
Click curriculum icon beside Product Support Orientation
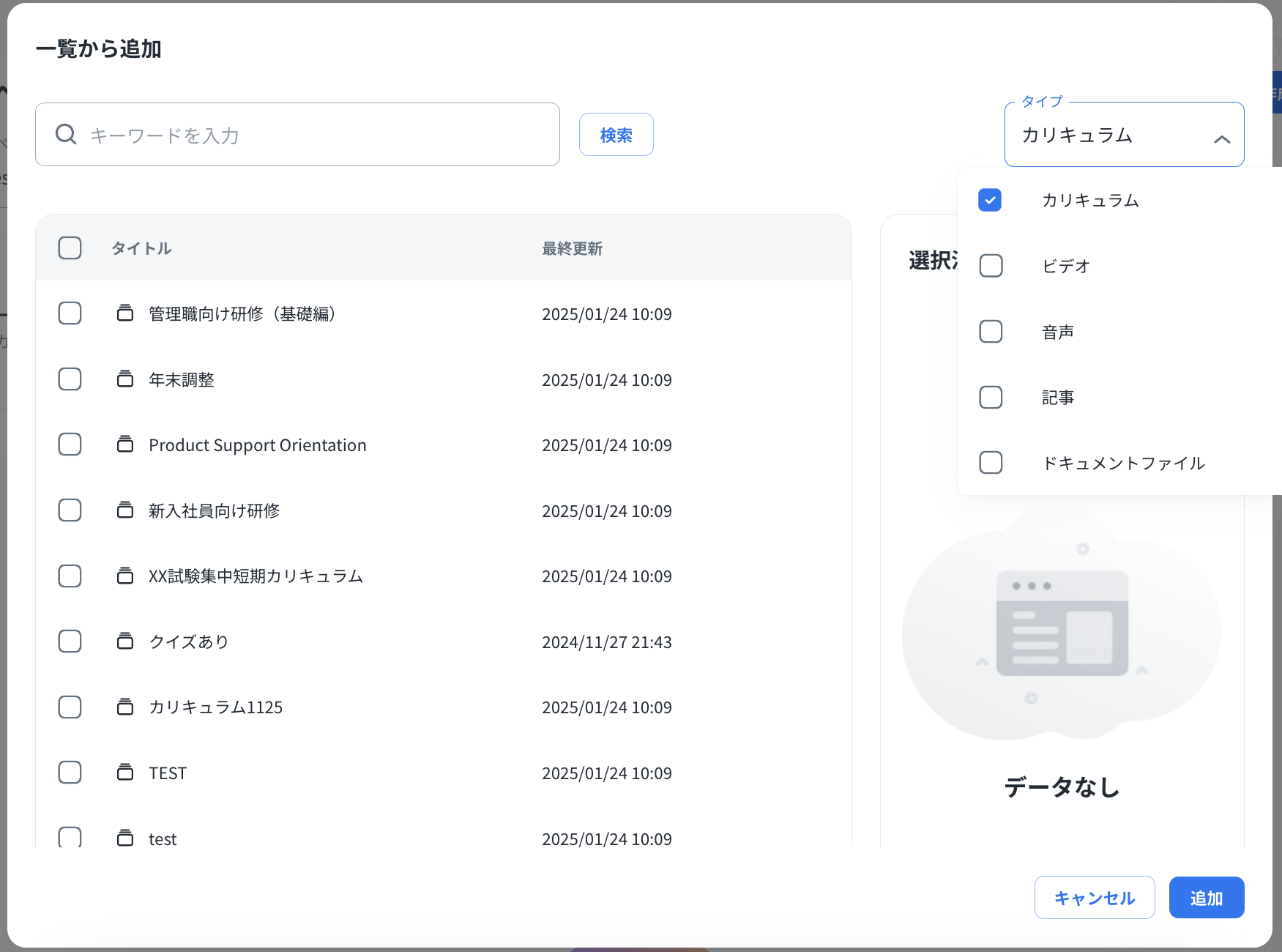(x=125, y=445)
